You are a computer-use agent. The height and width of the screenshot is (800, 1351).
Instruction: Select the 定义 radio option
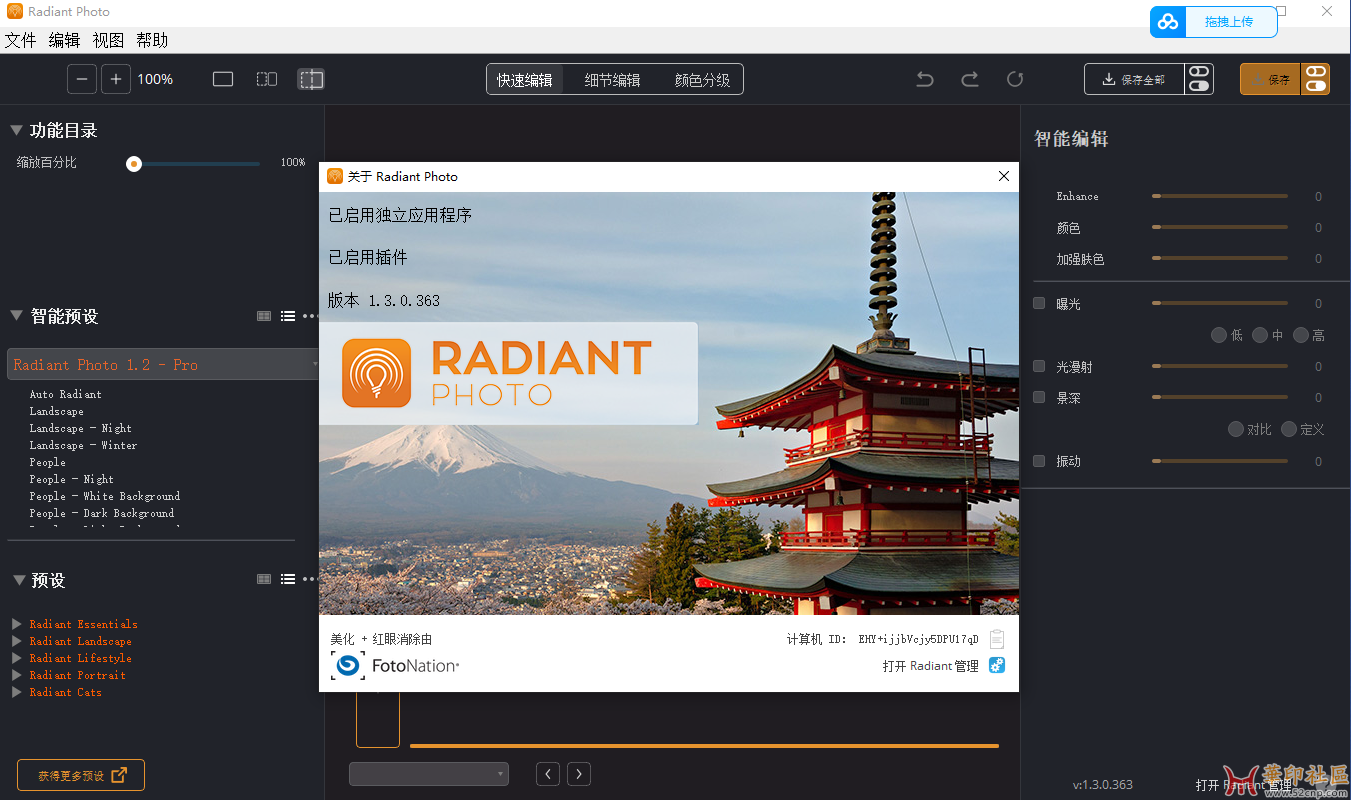[1289, 429]
